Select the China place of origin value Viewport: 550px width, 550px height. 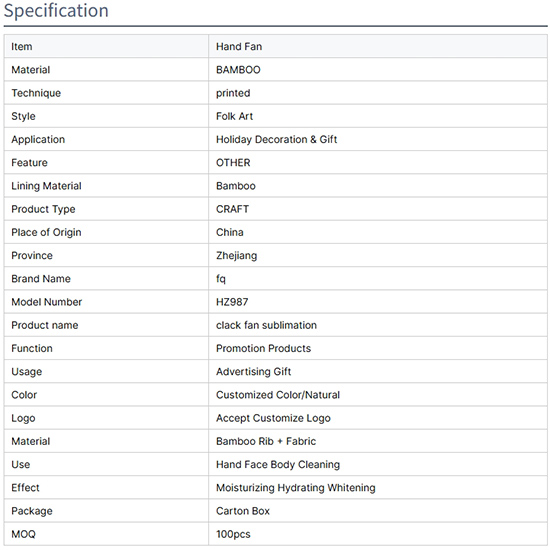click(230, 232)
